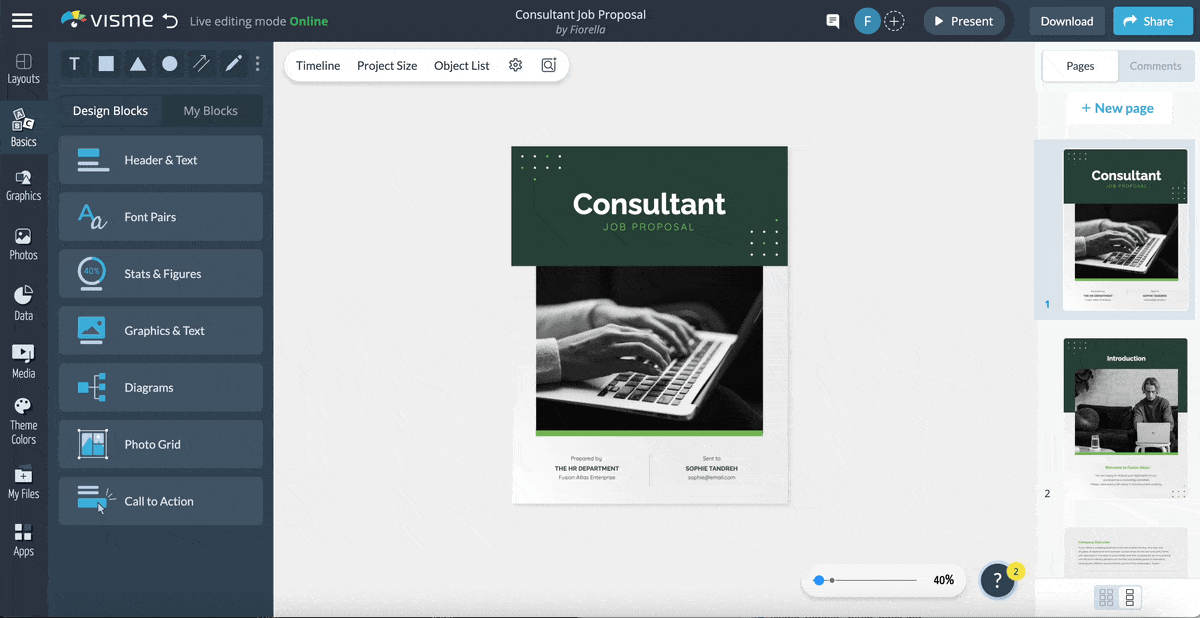
Task: Open the Media panel in the sidebar
Action: 23,360
